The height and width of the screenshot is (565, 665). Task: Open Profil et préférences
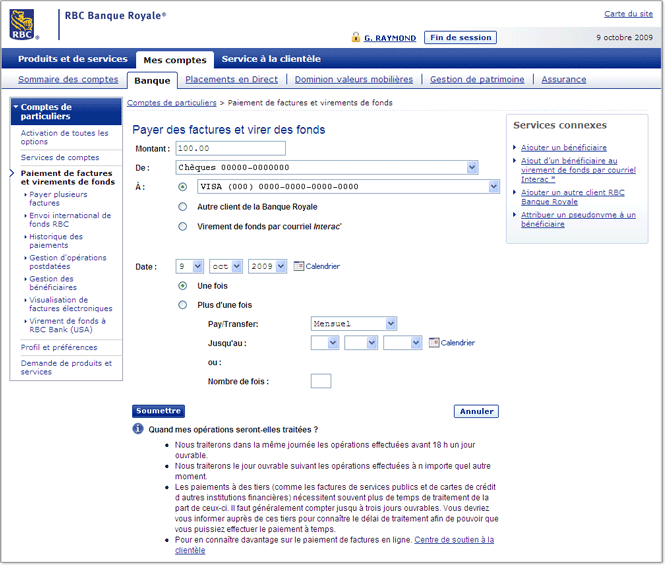click(x=59, y=347)
